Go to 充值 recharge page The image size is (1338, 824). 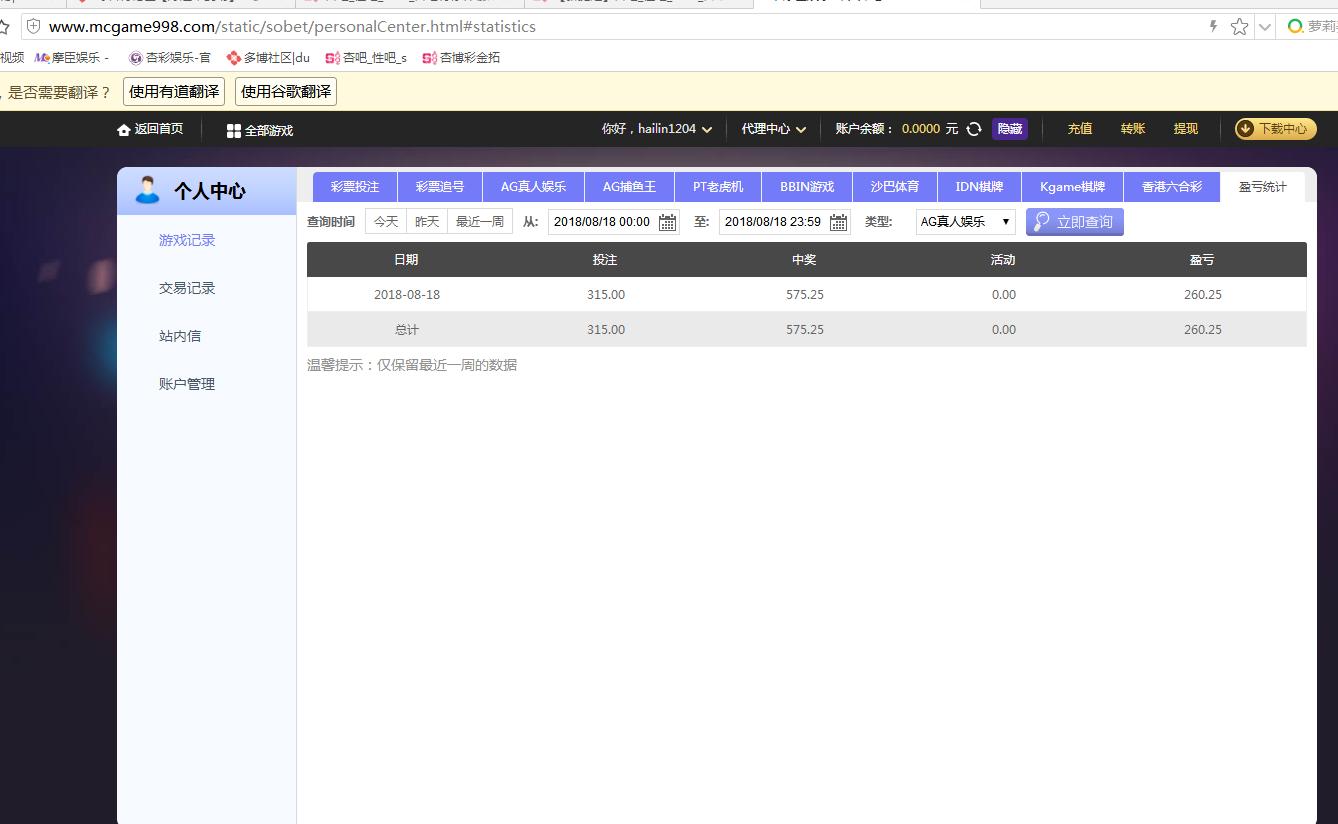1080,128
